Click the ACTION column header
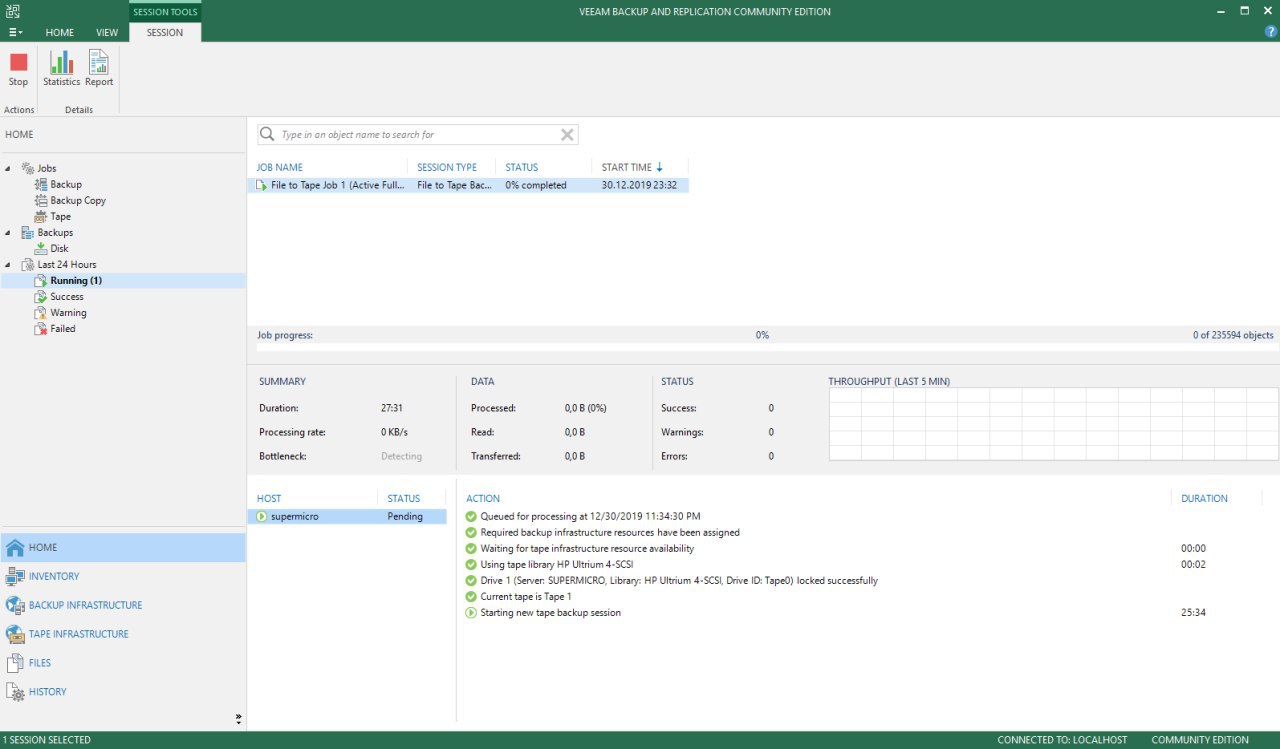 [x=483, y=498]
